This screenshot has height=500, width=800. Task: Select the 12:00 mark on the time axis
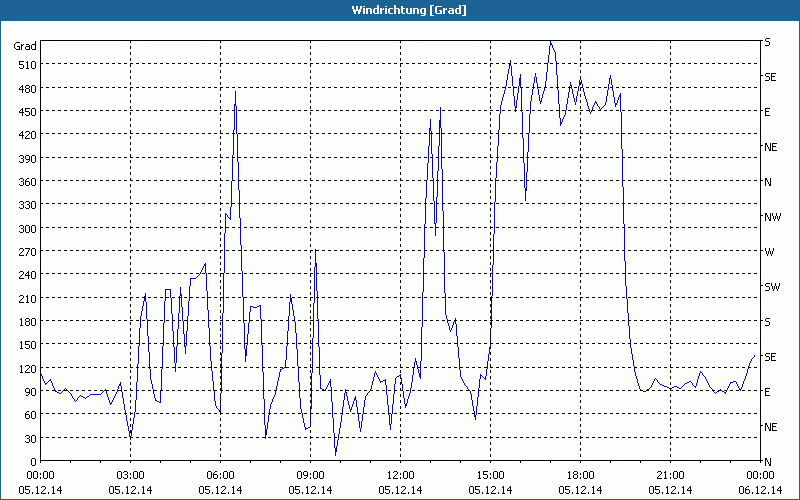pyautogui.click(x=400, y=475)
